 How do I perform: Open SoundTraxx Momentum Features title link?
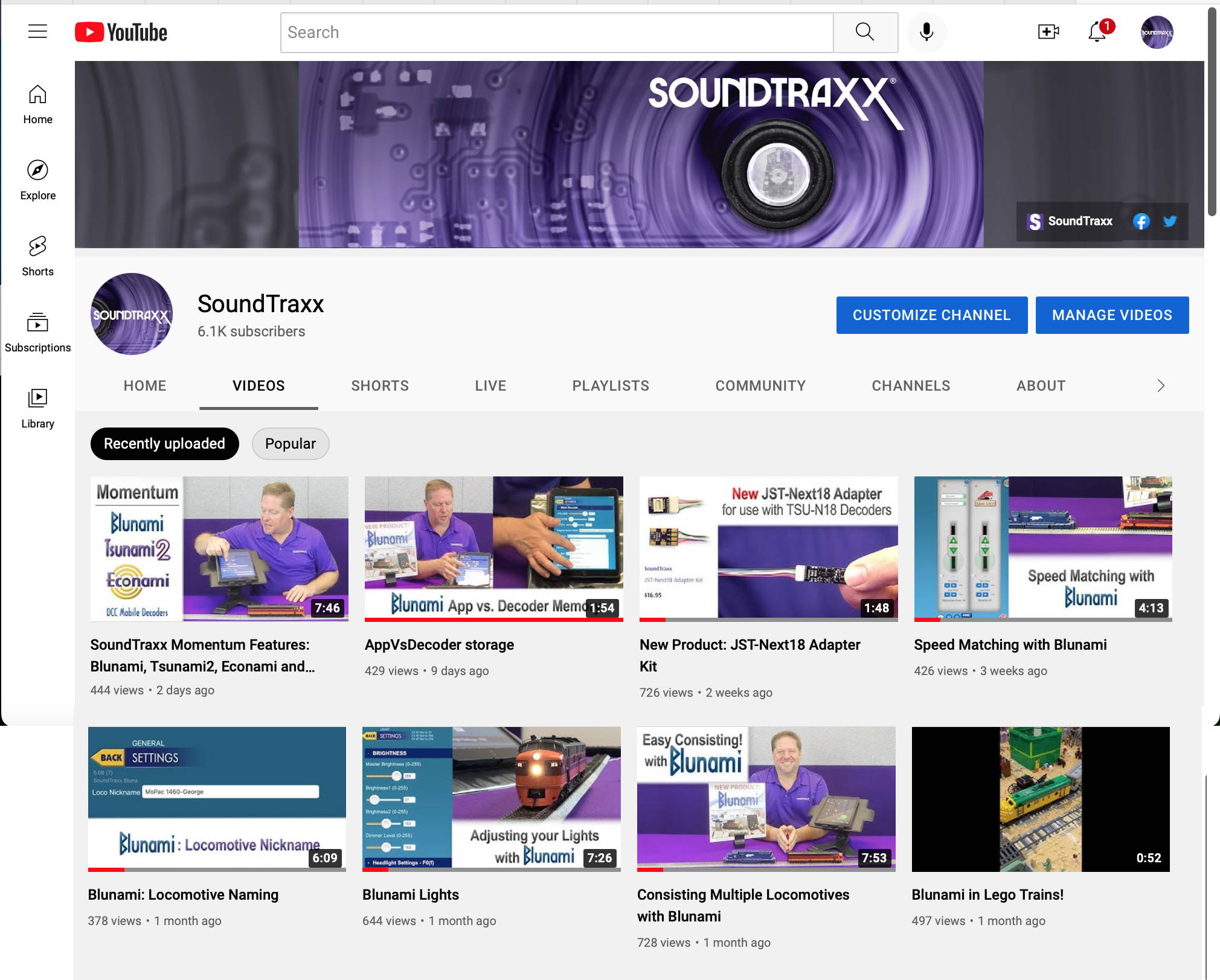coord(203,656)
